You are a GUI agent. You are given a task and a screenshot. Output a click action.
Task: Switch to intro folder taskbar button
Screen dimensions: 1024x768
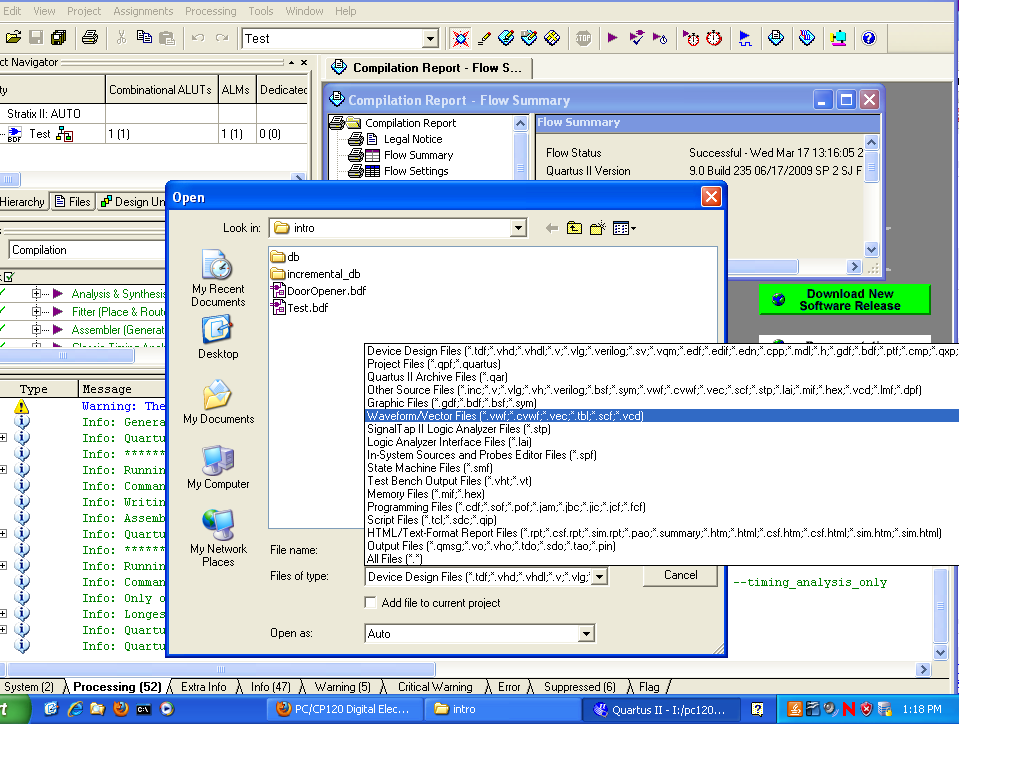pos(503,709)
